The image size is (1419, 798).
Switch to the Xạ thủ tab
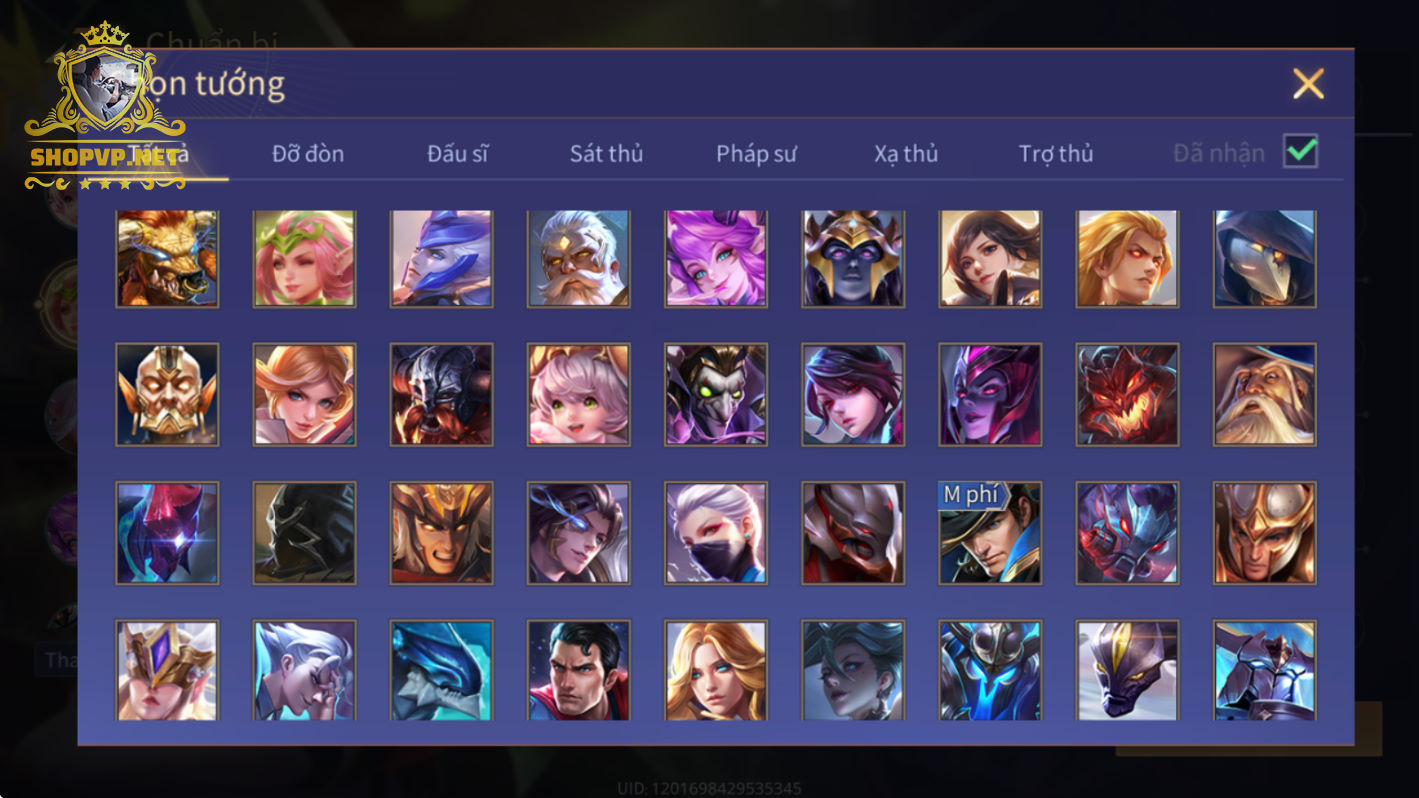point(906,154)
